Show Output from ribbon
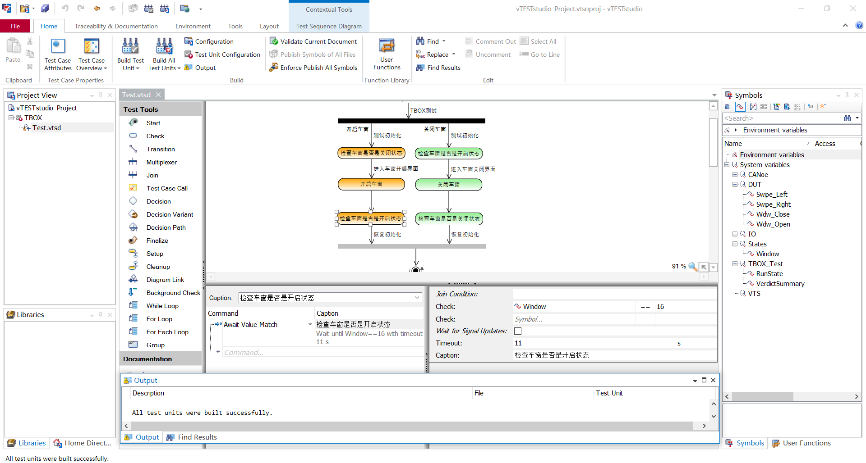The width and height of the screenshot is (866, 463). tap(200, 67)
